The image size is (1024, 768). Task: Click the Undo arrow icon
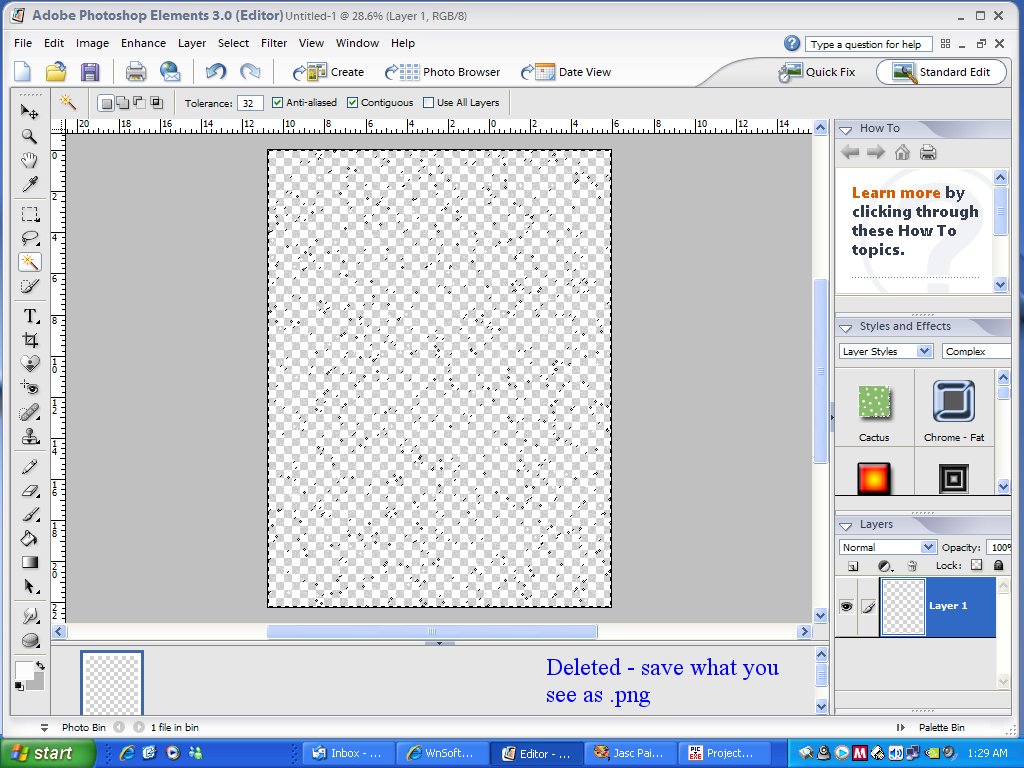[x=216, y=72]
